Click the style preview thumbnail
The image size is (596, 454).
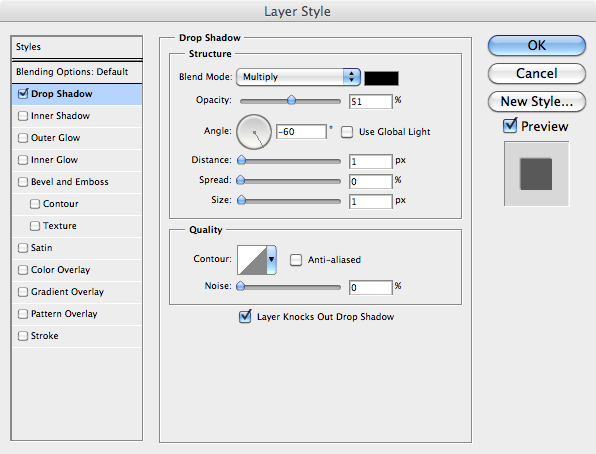[x=536, y=174]
